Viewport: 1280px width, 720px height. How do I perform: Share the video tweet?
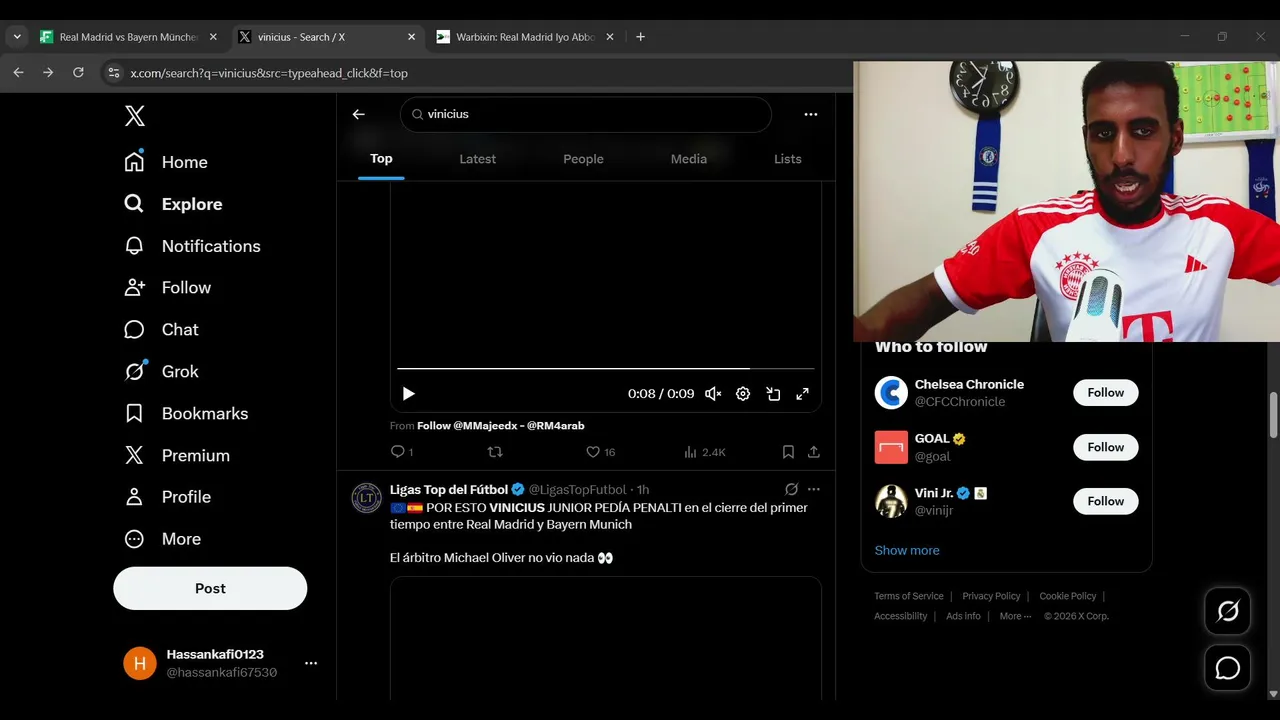pyautogui.click(x=814, y=452)
